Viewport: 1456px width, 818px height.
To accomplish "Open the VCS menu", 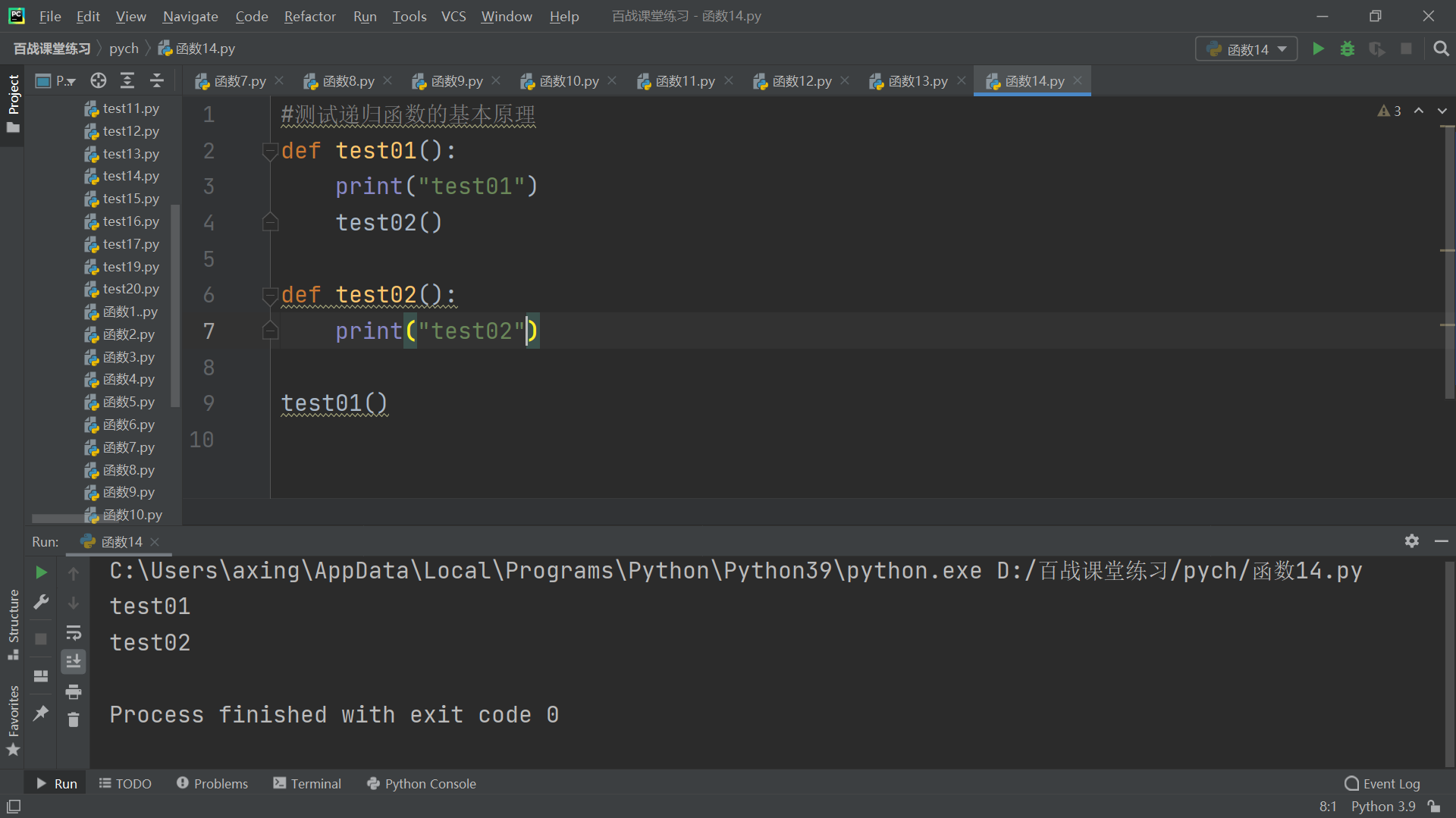I will [x=453, y=16].
